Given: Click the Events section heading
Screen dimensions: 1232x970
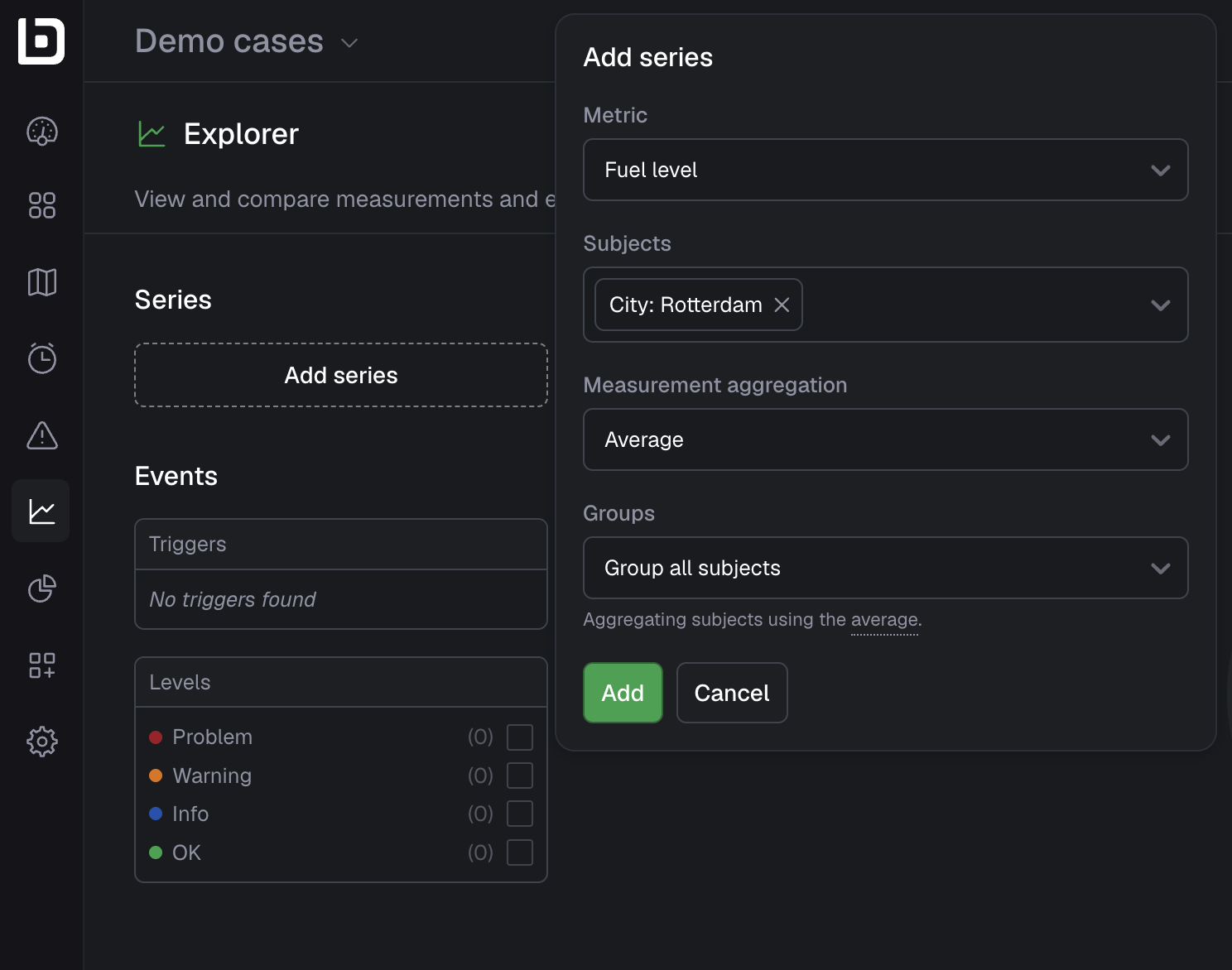Looking at the screenshot, I should pyautogui.click(x=176, y=476).
